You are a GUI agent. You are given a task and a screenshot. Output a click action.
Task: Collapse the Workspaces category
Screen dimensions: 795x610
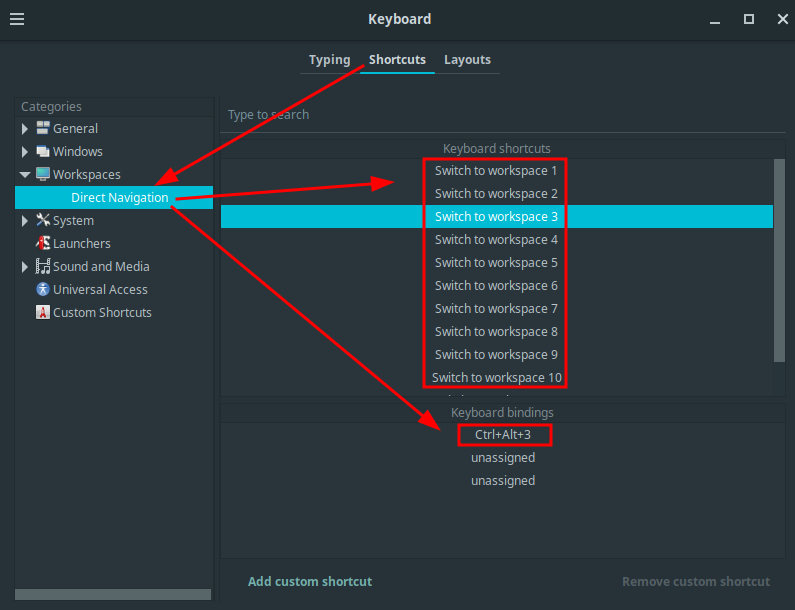click(25, 174)
